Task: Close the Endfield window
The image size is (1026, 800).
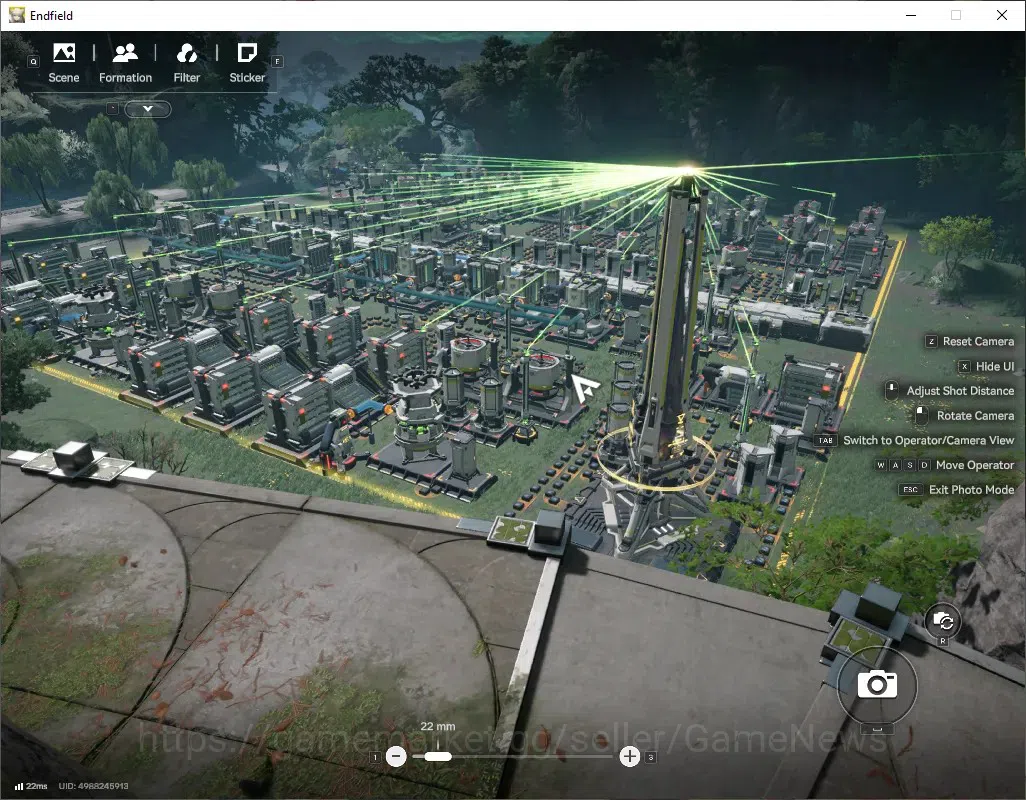Action: [x=1002, y=15]
